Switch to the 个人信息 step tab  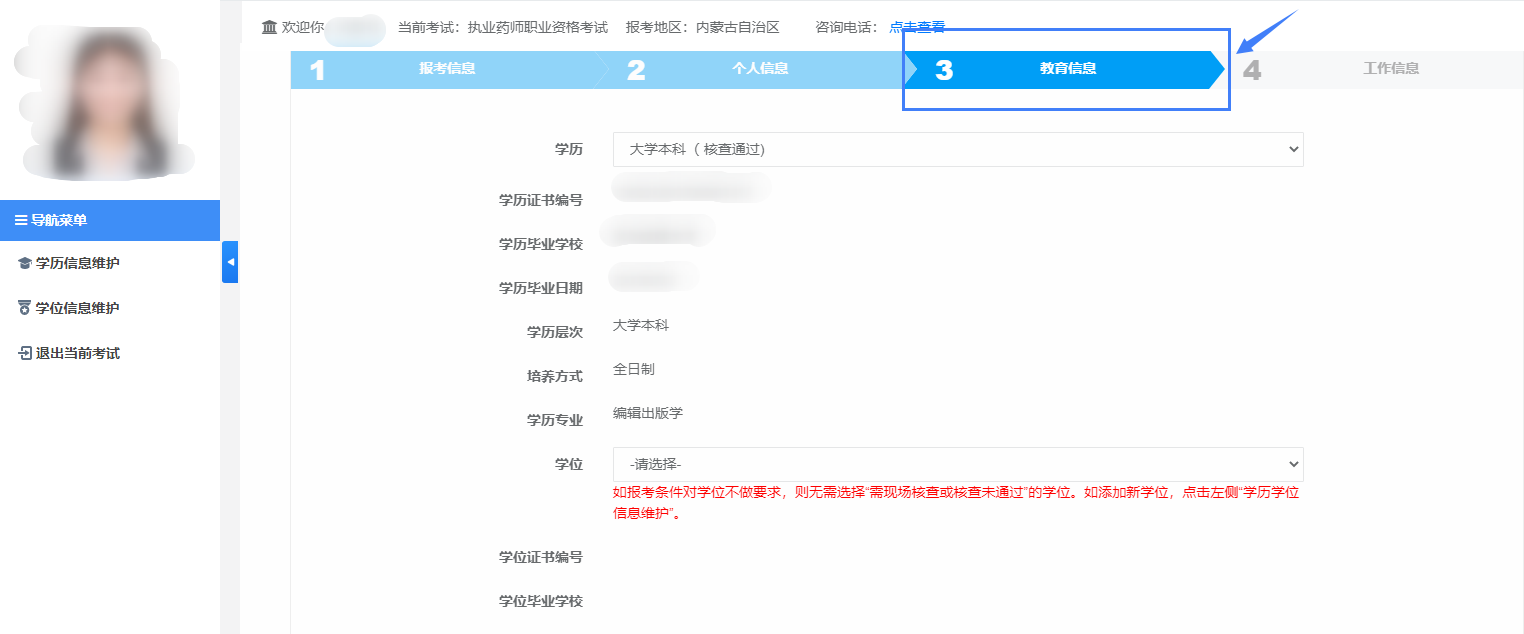[x=759, y=69]
